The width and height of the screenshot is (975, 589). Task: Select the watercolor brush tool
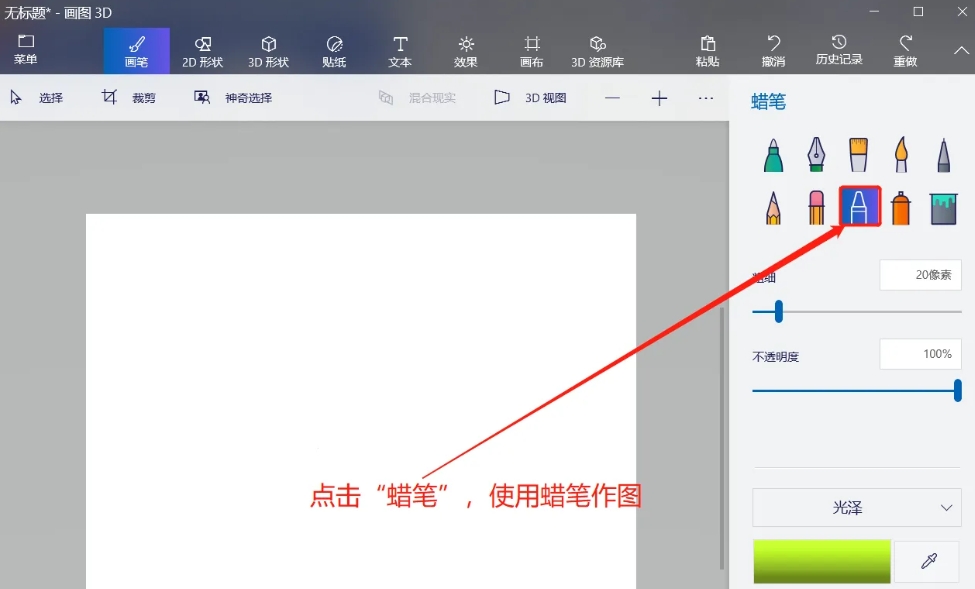coord(900,155)
